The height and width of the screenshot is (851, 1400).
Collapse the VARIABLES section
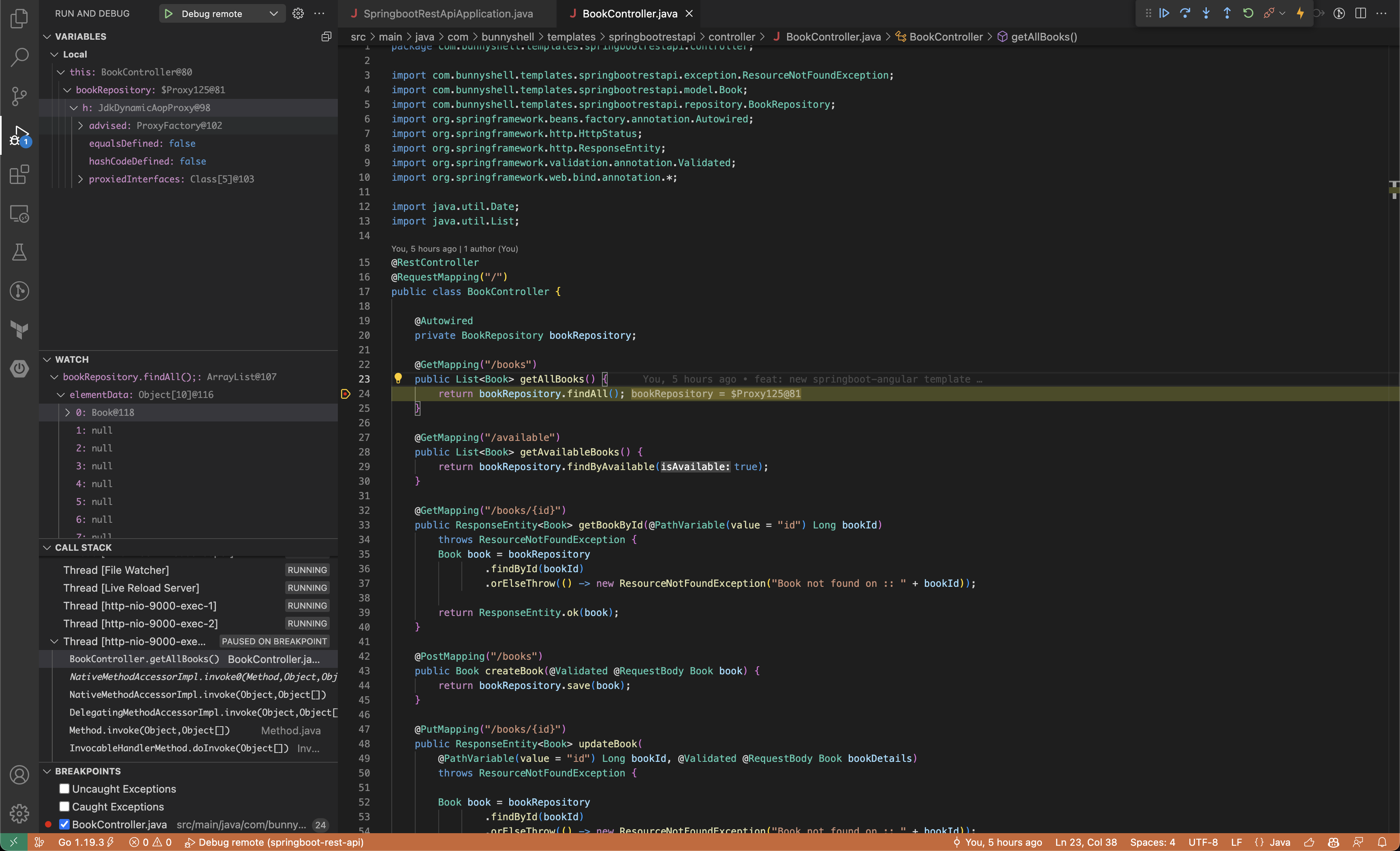47,36
